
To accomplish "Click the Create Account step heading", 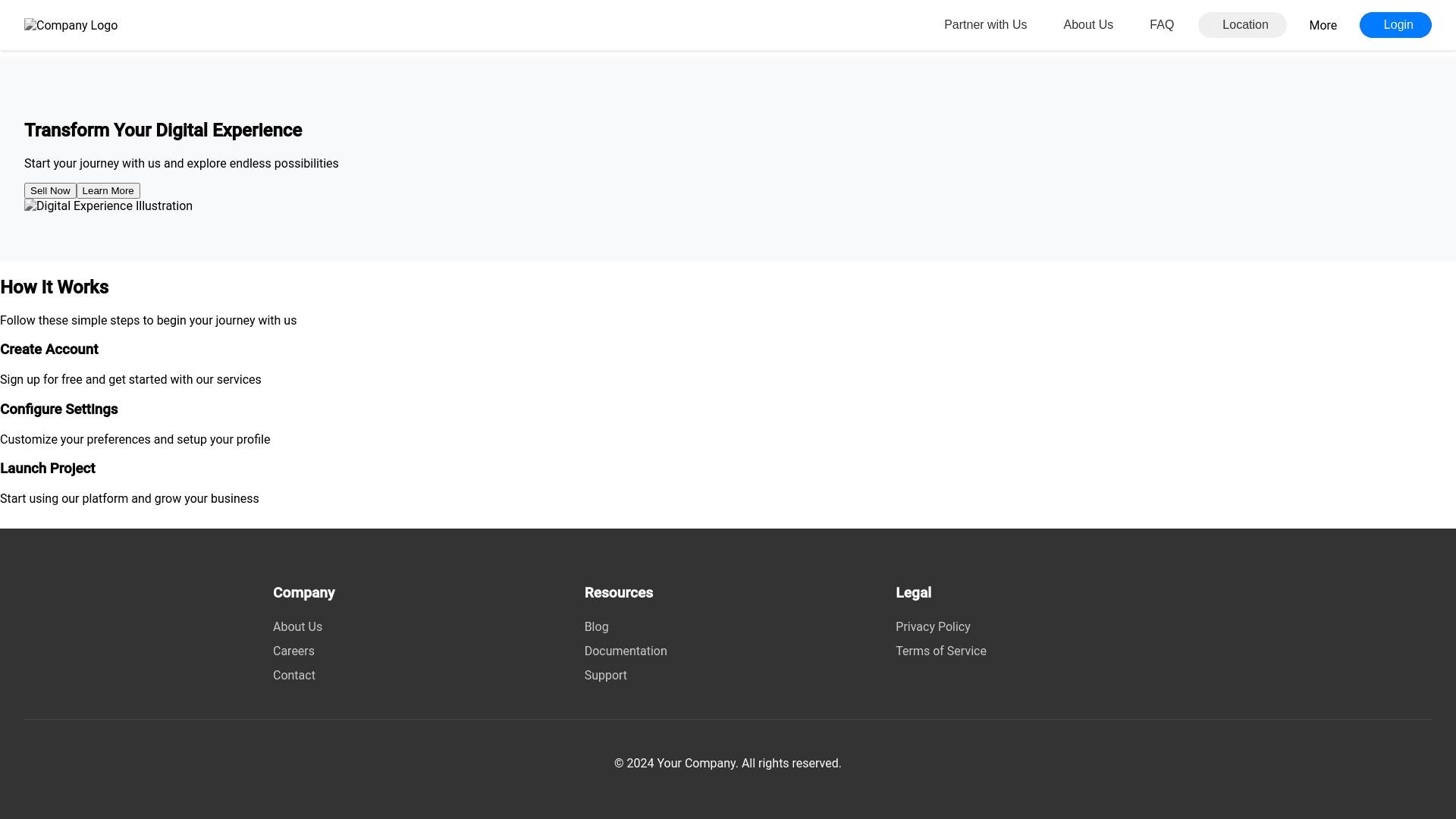I will point(49,350).
